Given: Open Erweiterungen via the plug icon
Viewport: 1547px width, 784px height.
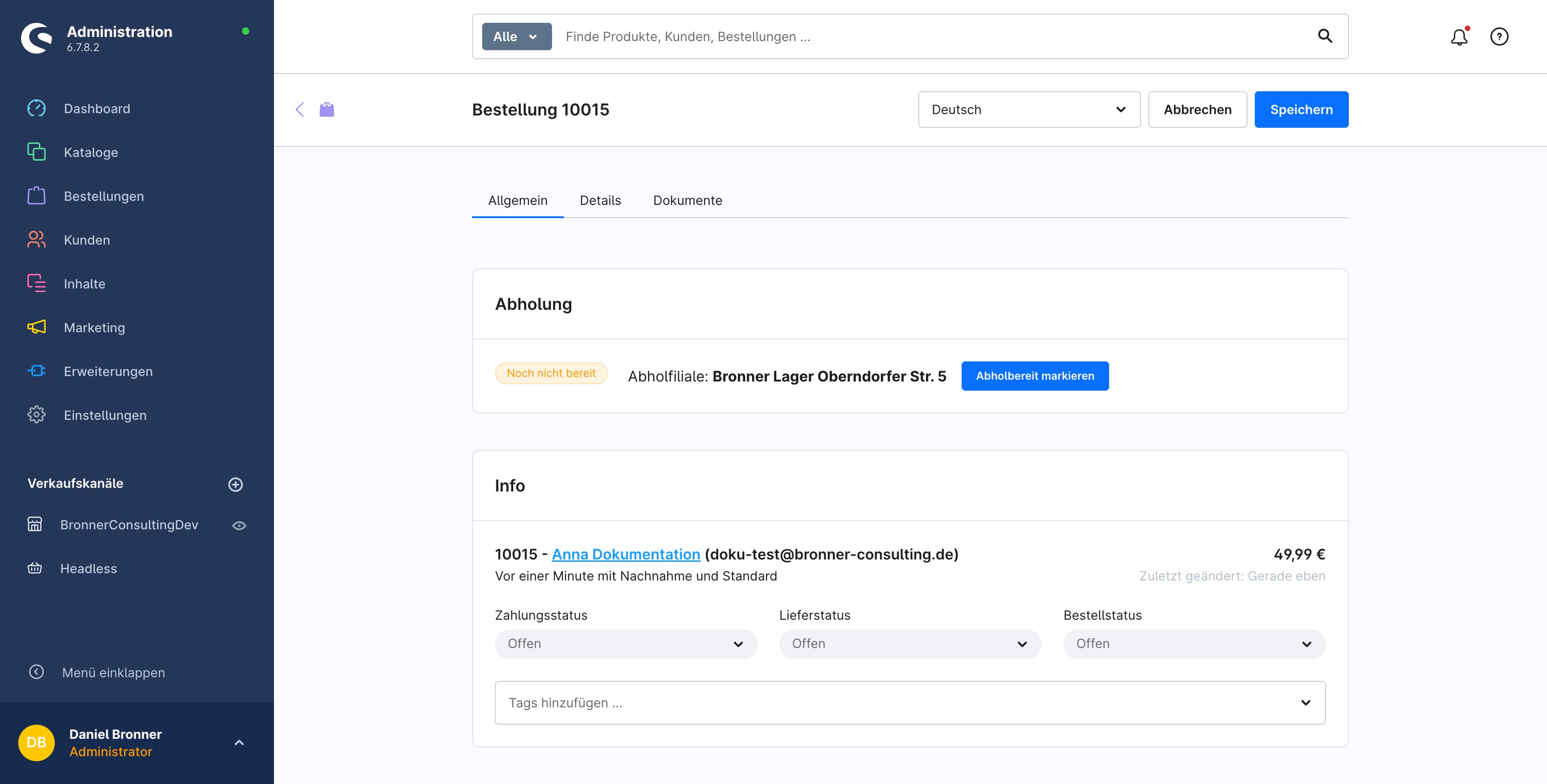Looking at the screenshot, I should [36, 371].
